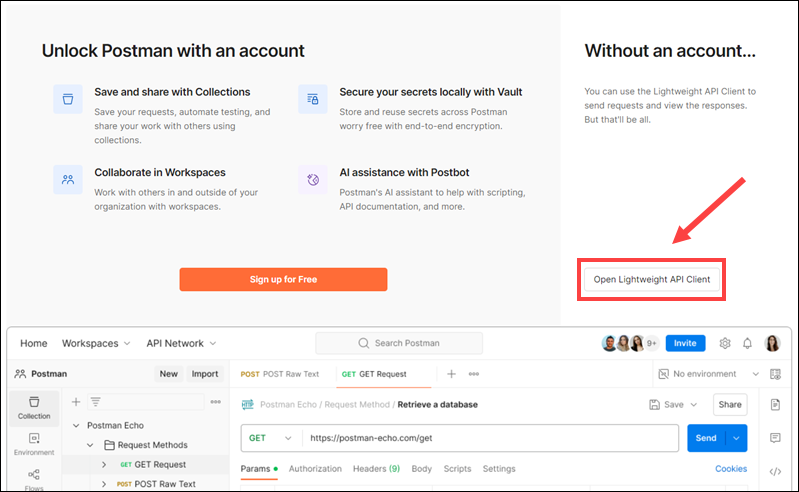Click the No environment icon

point(663,374)
